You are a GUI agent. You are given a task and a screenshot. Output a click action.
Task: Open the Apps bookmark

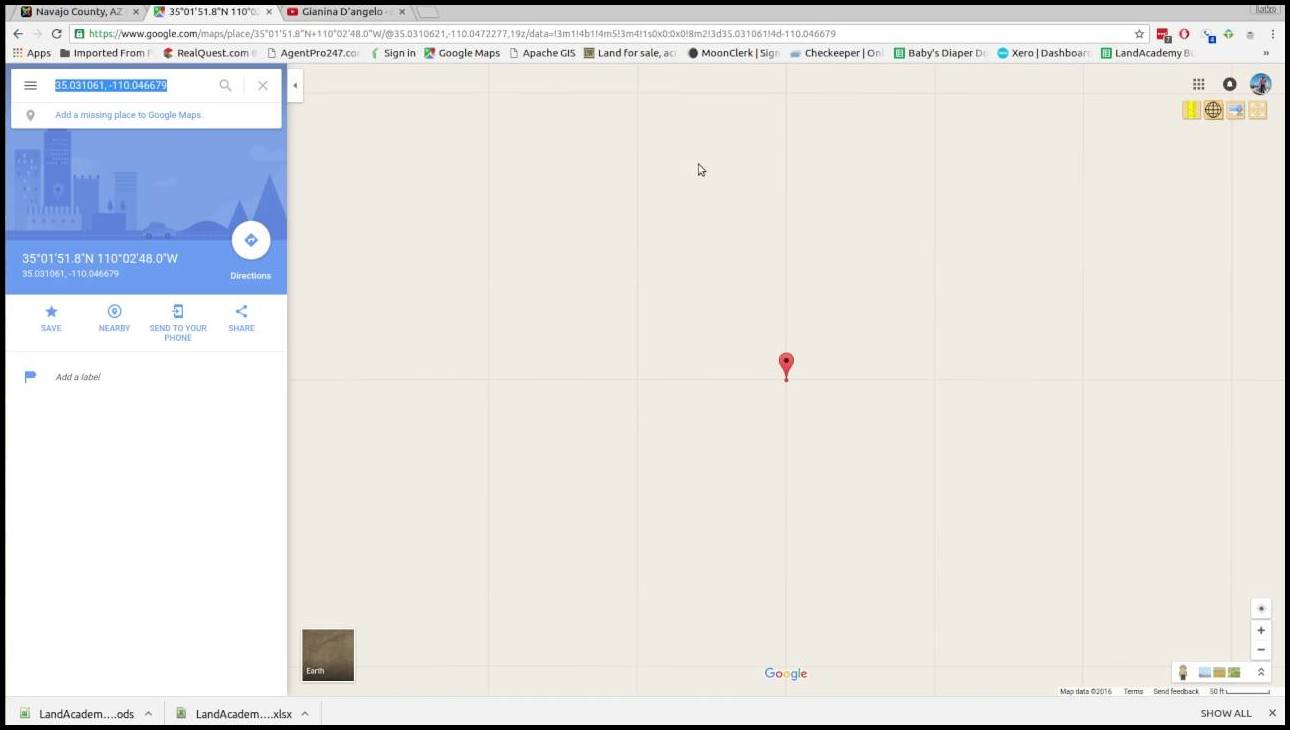[31, 53]
